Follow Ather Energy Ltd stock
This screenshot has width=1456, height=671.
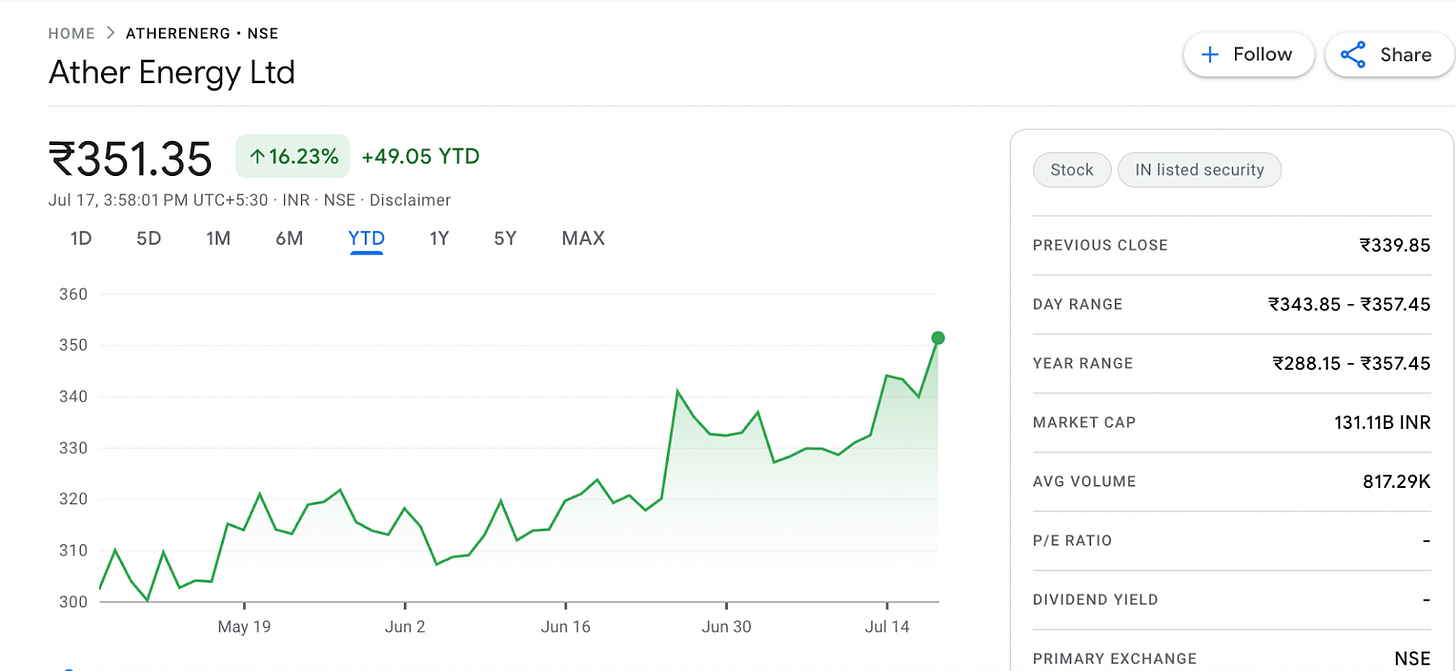[1248, 54]
